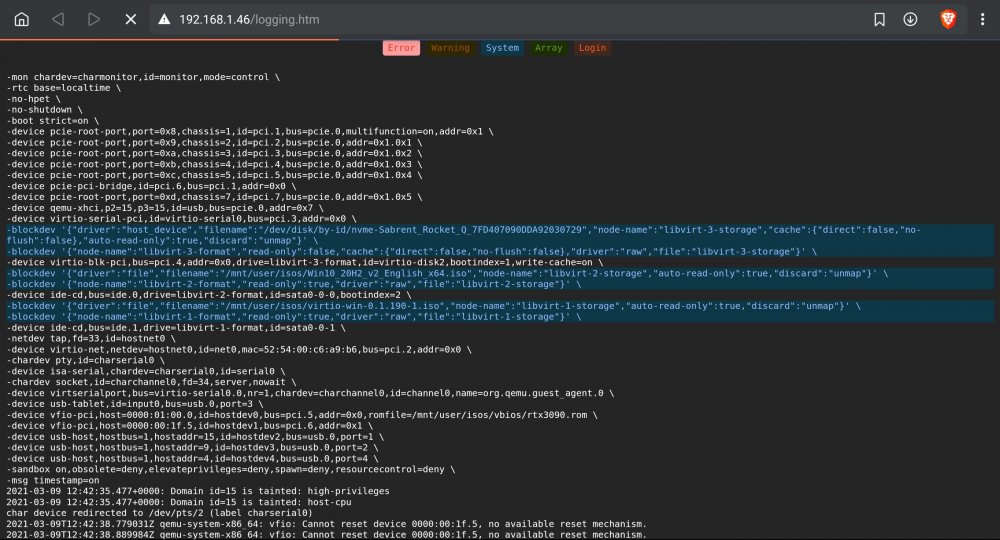Click the '-no-shutdown' line
This screenshot has height=540, width=1000.
tap(45, 110)
